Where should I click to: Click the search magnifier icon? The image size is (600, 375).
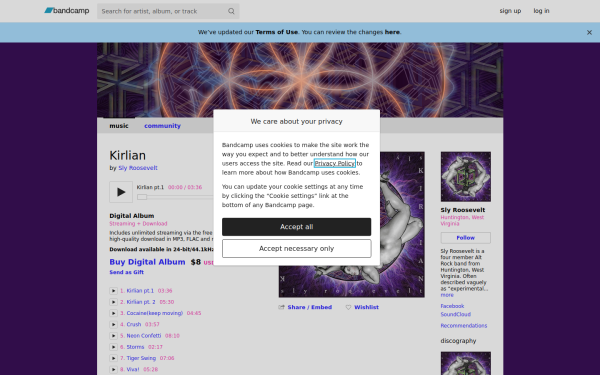tap(231, 11)
